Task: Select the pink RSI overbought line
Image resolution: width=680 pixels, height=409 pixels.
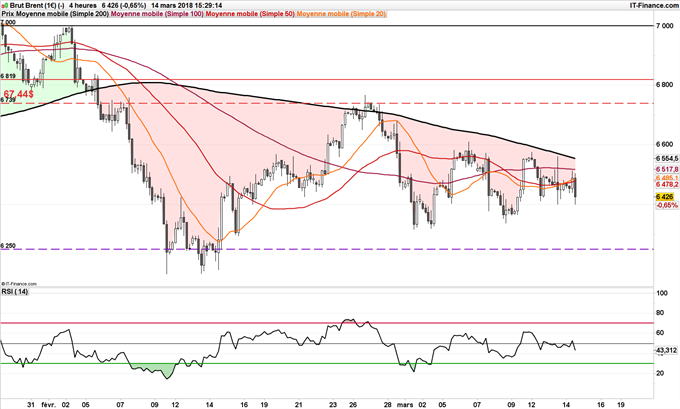Action: pyautogui.click(x=327, y=323)
